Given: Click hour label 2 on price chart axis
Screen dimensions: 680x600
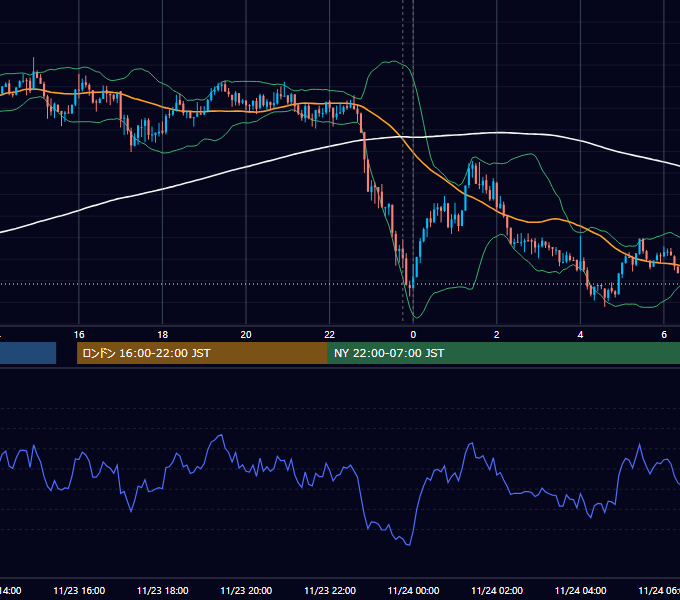Looking at the screenshot, I should [x=497, y=335].
